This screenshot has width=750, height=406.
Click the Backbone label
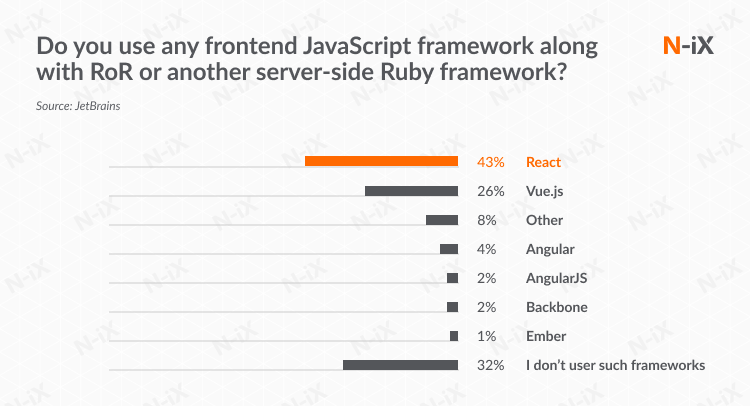click(557, 307)
